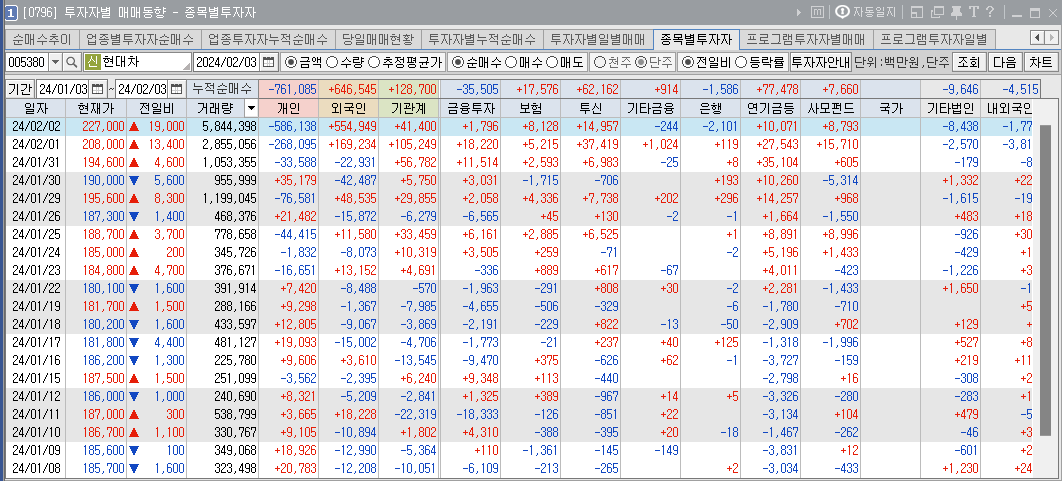Select the 추정평균가 radio button
Screen dimensions: 1062x481
pos(374,62)
